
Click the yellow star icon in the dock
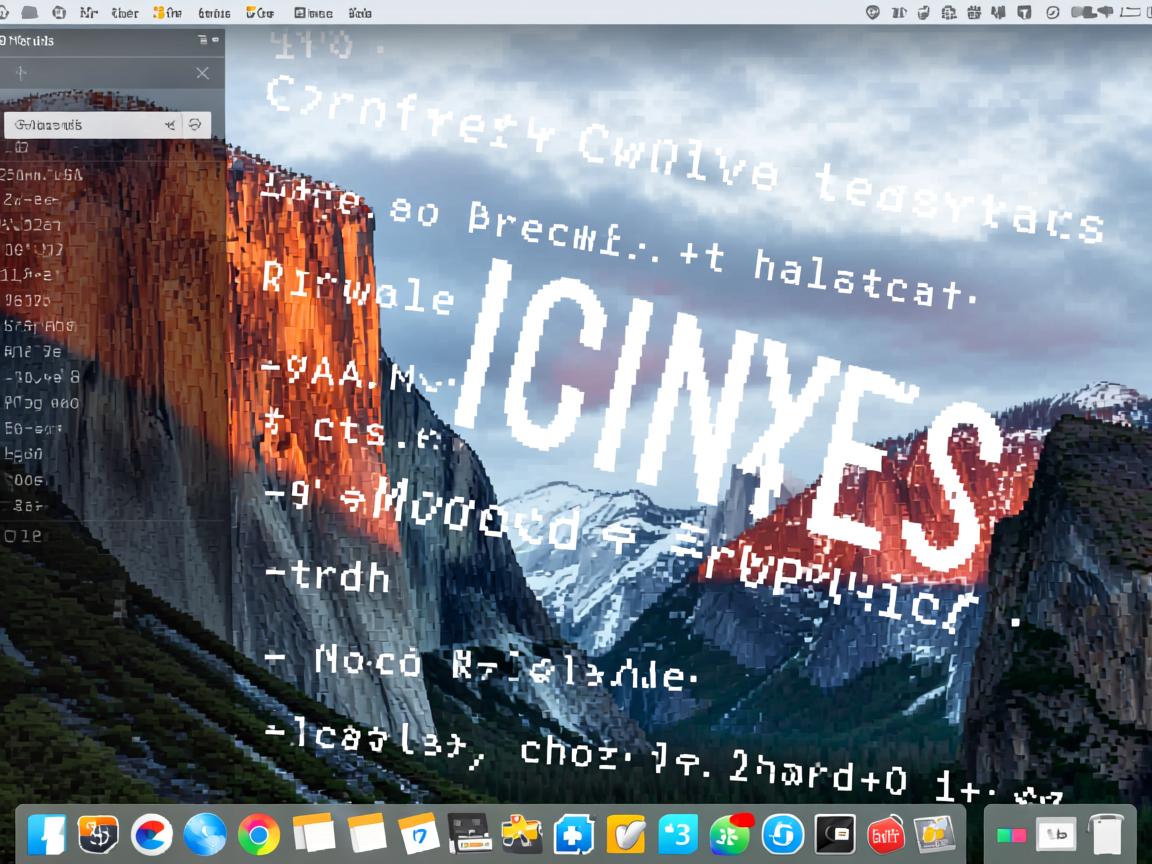tap(521, 832)
